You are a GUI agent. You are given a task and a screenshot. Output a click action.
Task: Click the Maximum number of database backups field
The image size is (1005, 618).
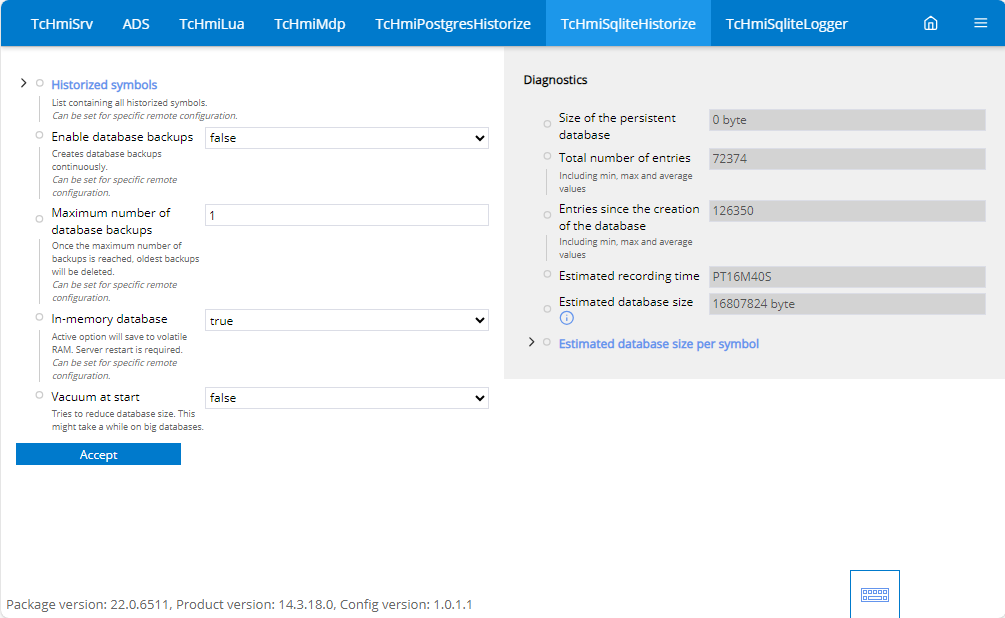pyautogui.click(x=347, y=215)
